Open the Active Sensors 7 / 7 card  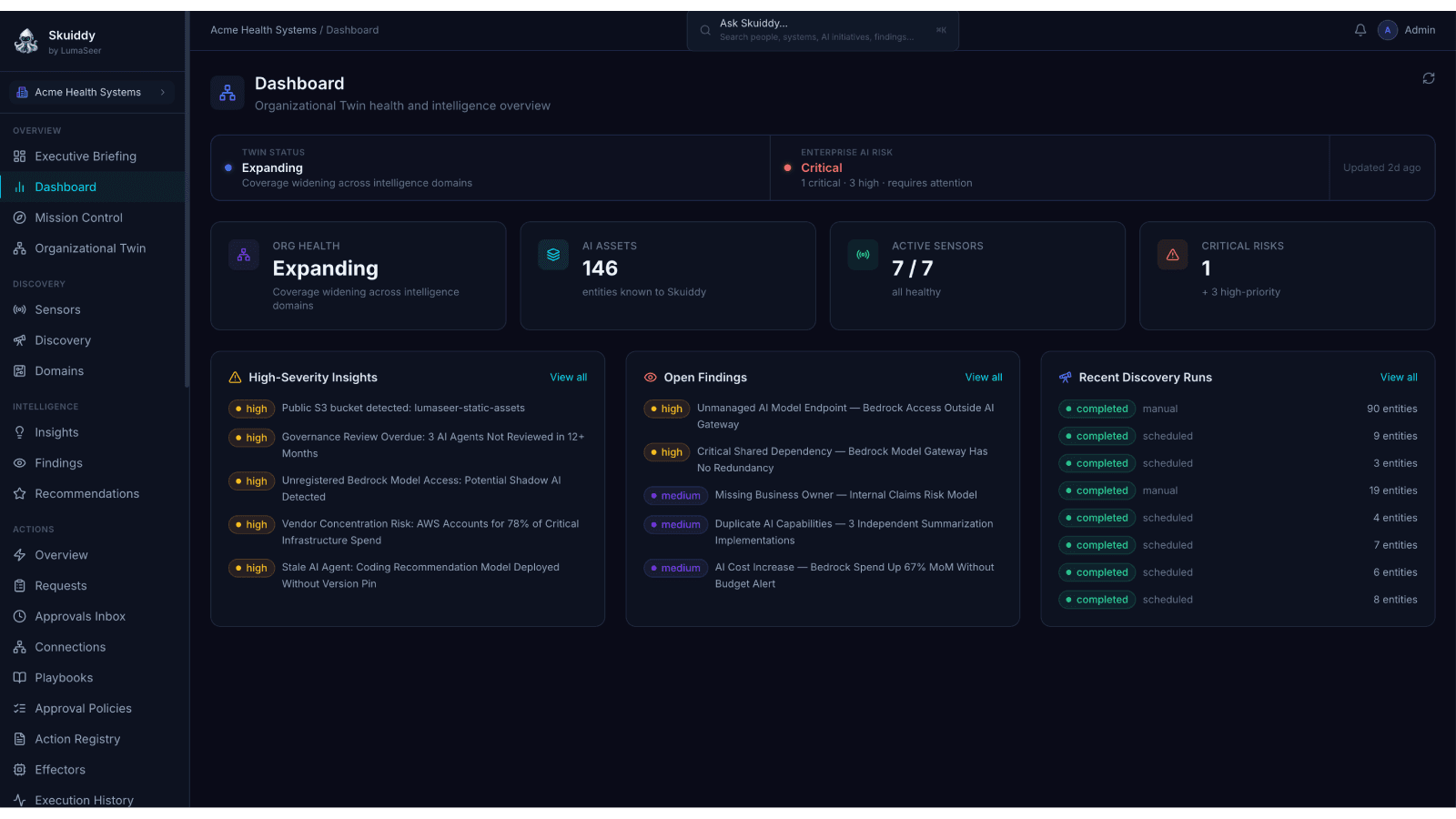(977, 276)
